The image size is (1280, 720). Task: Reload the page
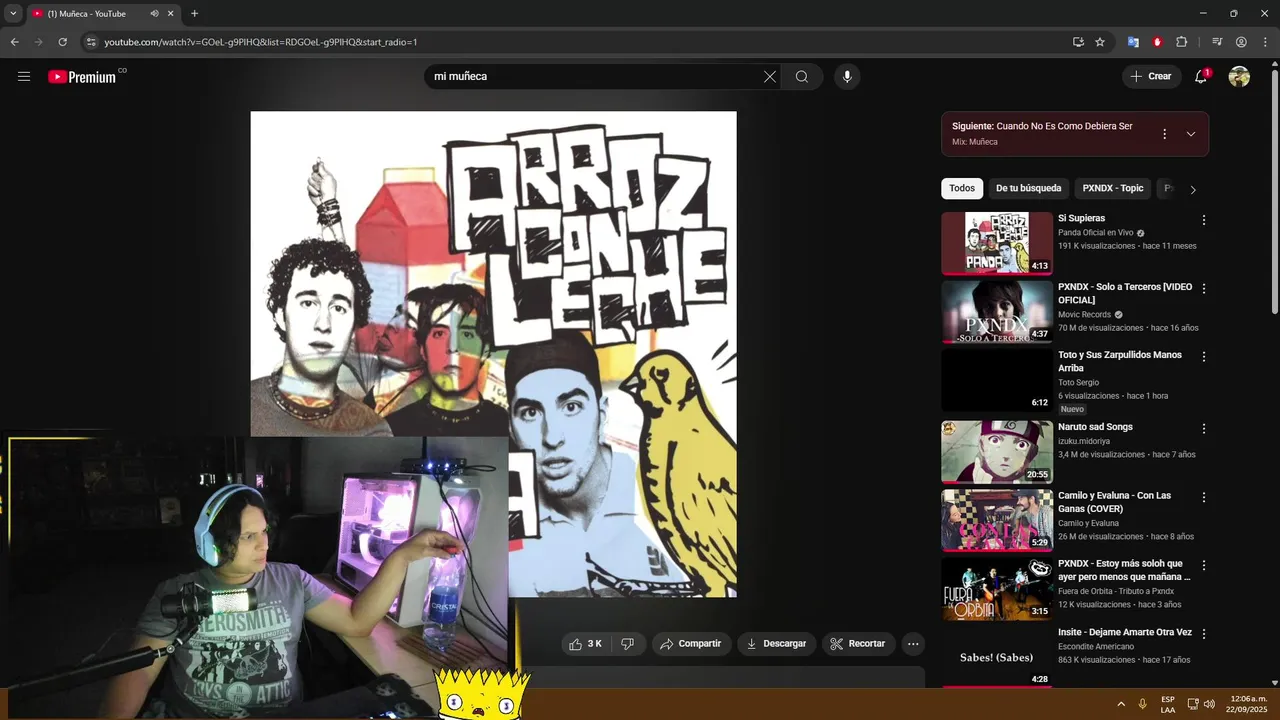62,42
